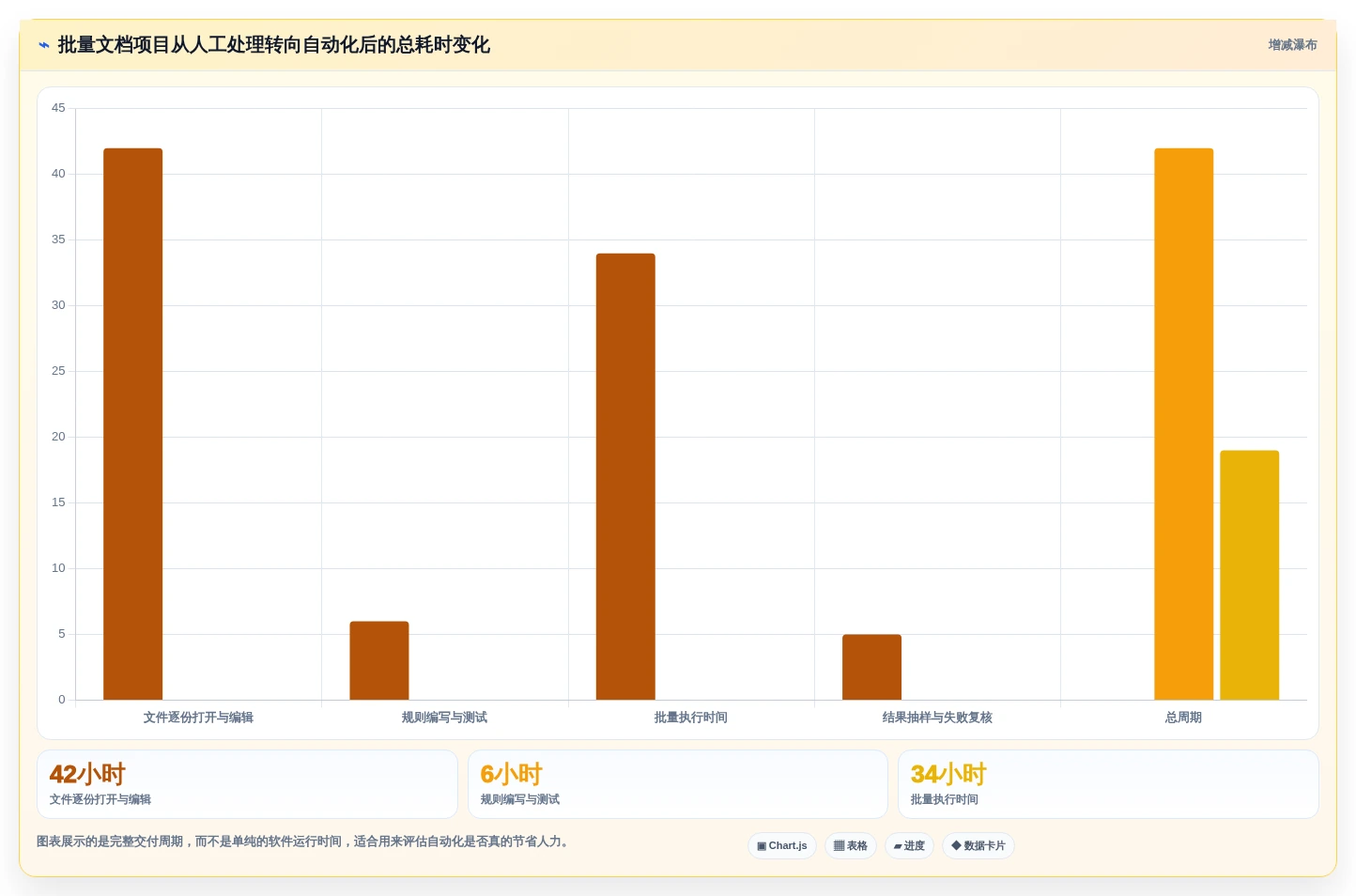This screenshot has width=1356, height=896.
Task: Click the 增减瀑布 badge in the header
Action: point(1292,45)
